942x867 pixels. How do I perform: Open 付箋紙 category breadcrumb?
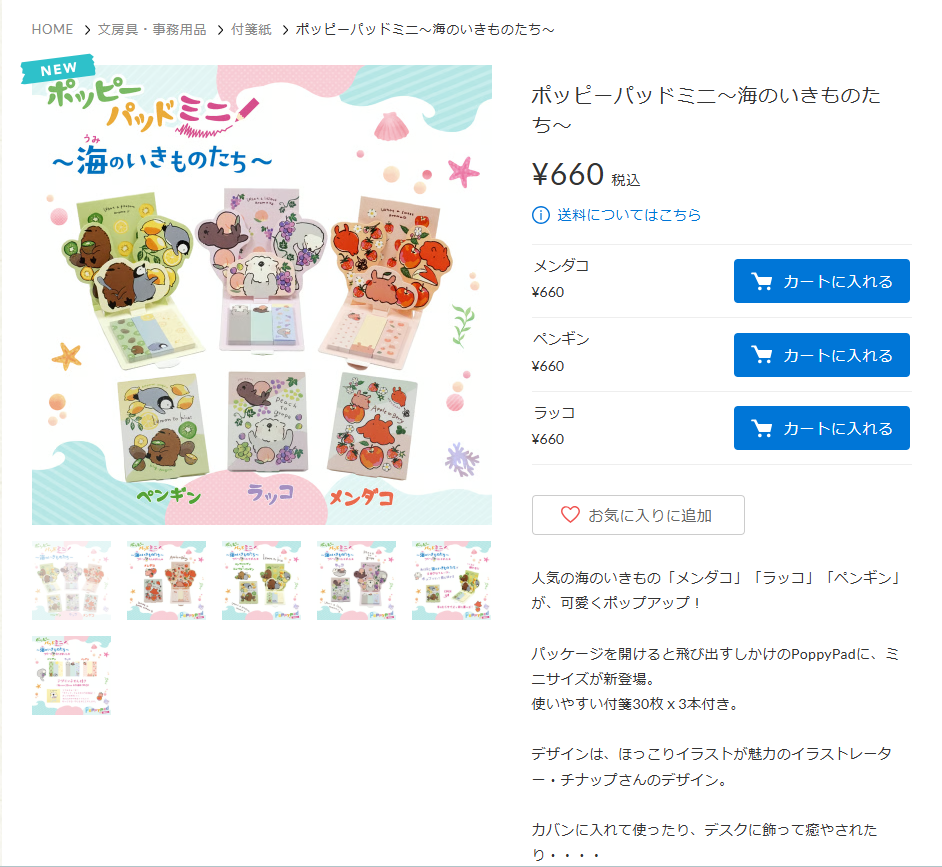[251, 29]
